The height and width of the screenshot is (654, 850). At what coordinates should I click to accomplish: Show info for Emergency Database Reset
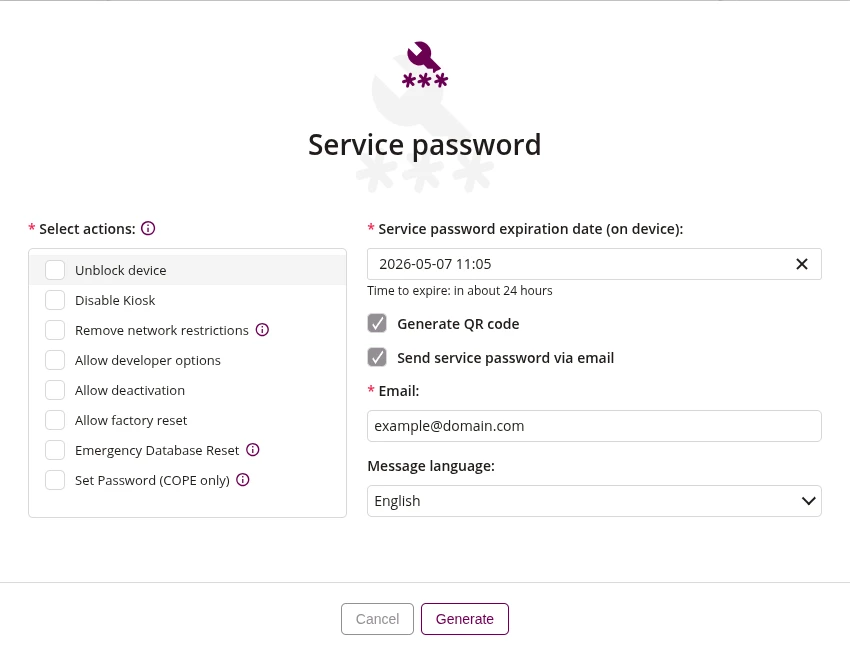253,450
